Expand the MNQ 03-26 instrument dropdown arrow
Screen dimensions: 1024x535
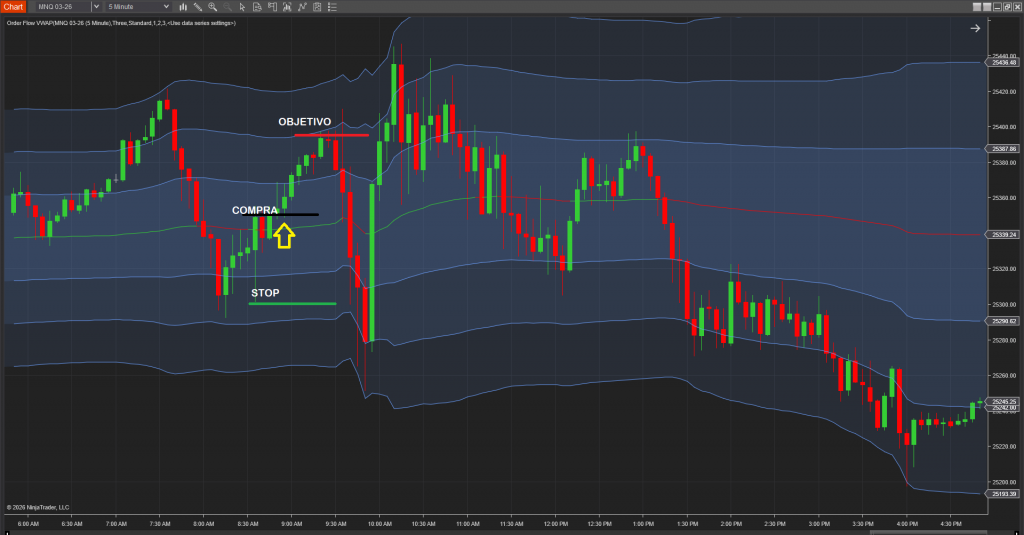95,6
